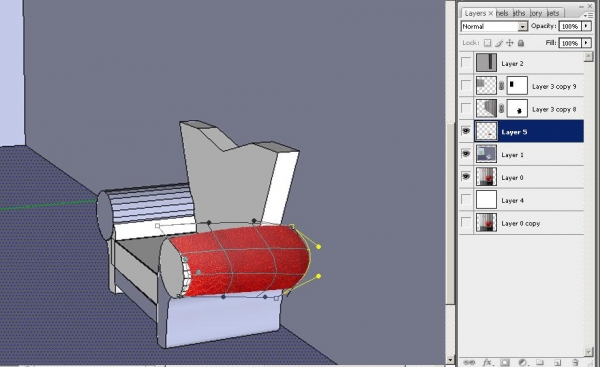This screenshot has height=367, width=600.
Task: Select Layer 3 copy 8 by name
Action: pos(554,109)
